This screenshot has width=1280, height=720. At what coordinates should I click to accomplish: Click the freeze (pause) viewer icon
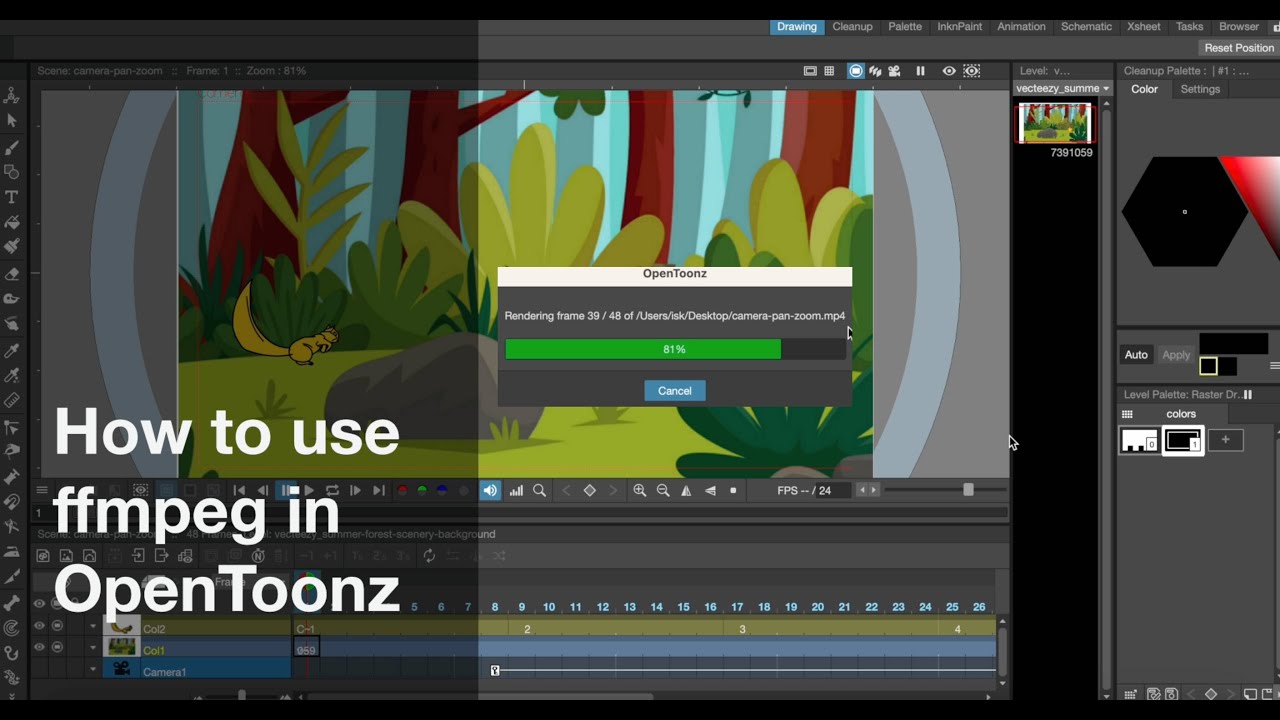tap(920, 71)
